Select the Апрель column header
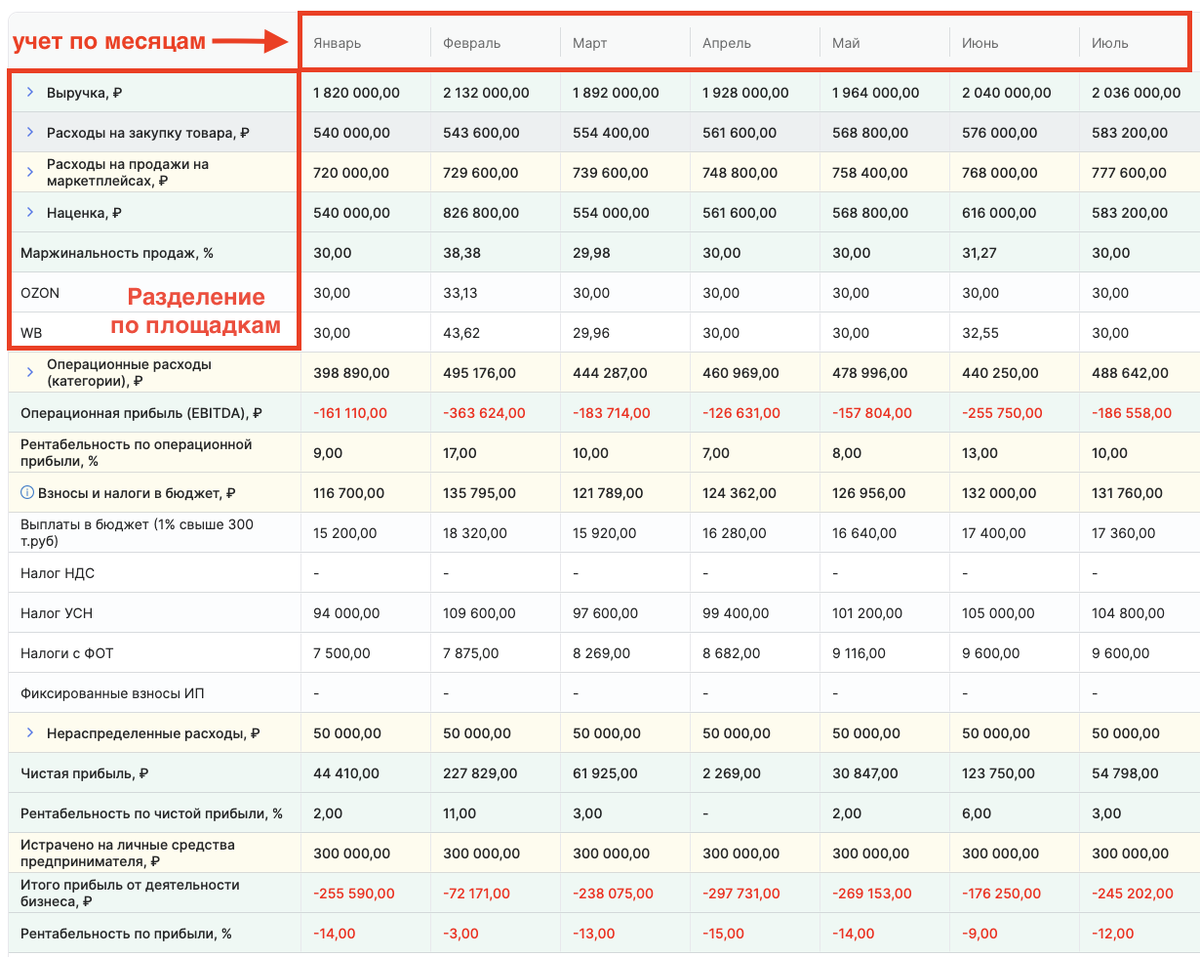This screenshot has width=1200, height=957. pos(727,43)
